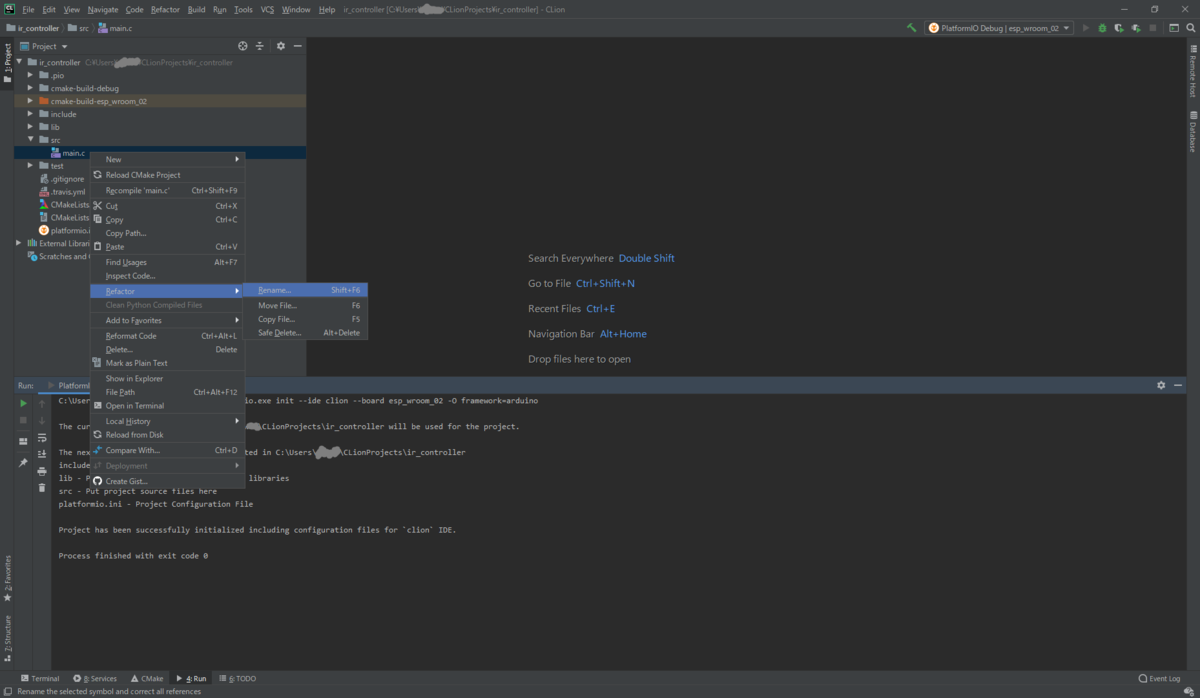Select Show in Explorer in context menu
1200x698 pixels.
(x=167, y=379)
